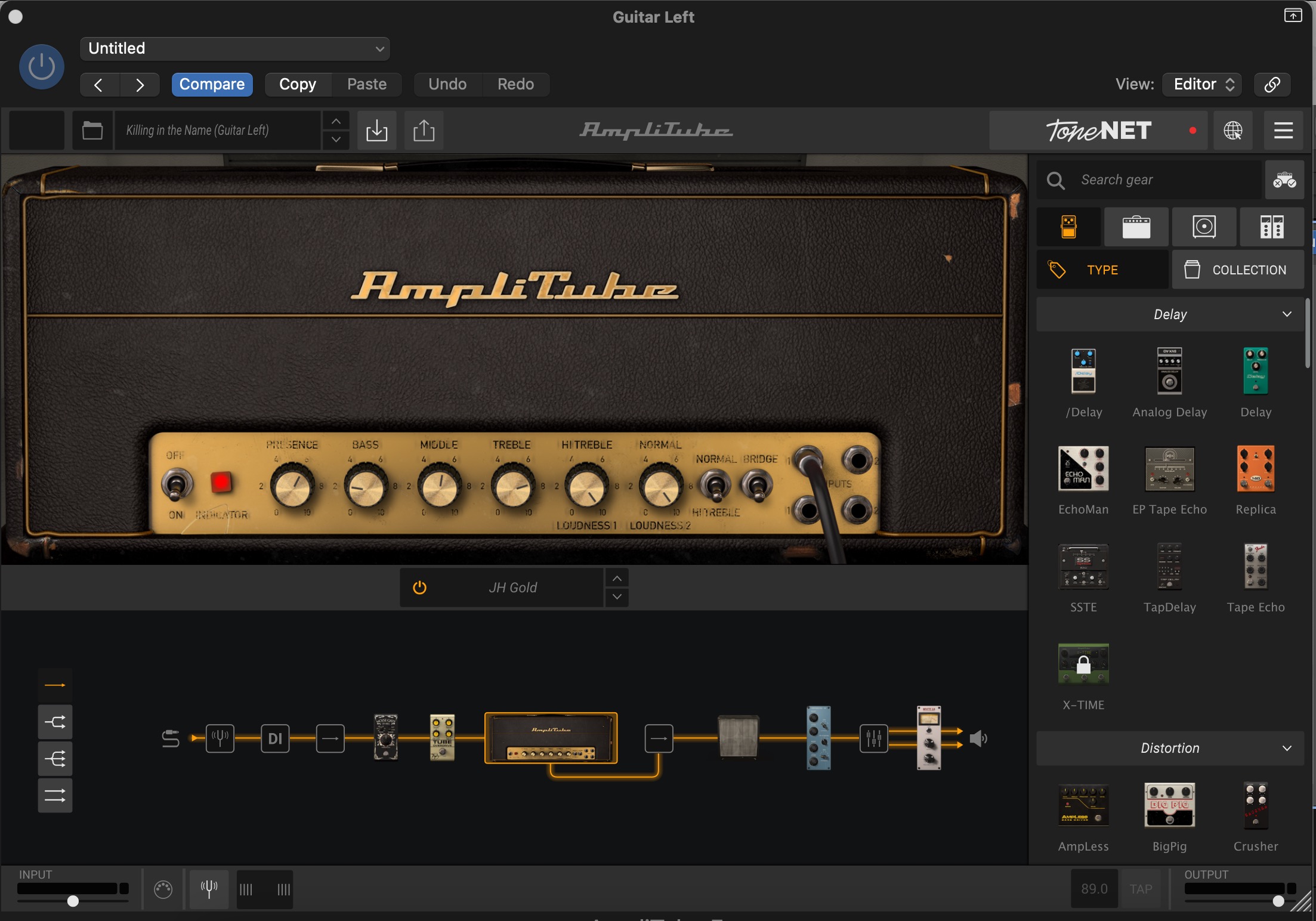Choose the single serial chain routing
This screenshot has height=921, width=1316.
(55, 685)
